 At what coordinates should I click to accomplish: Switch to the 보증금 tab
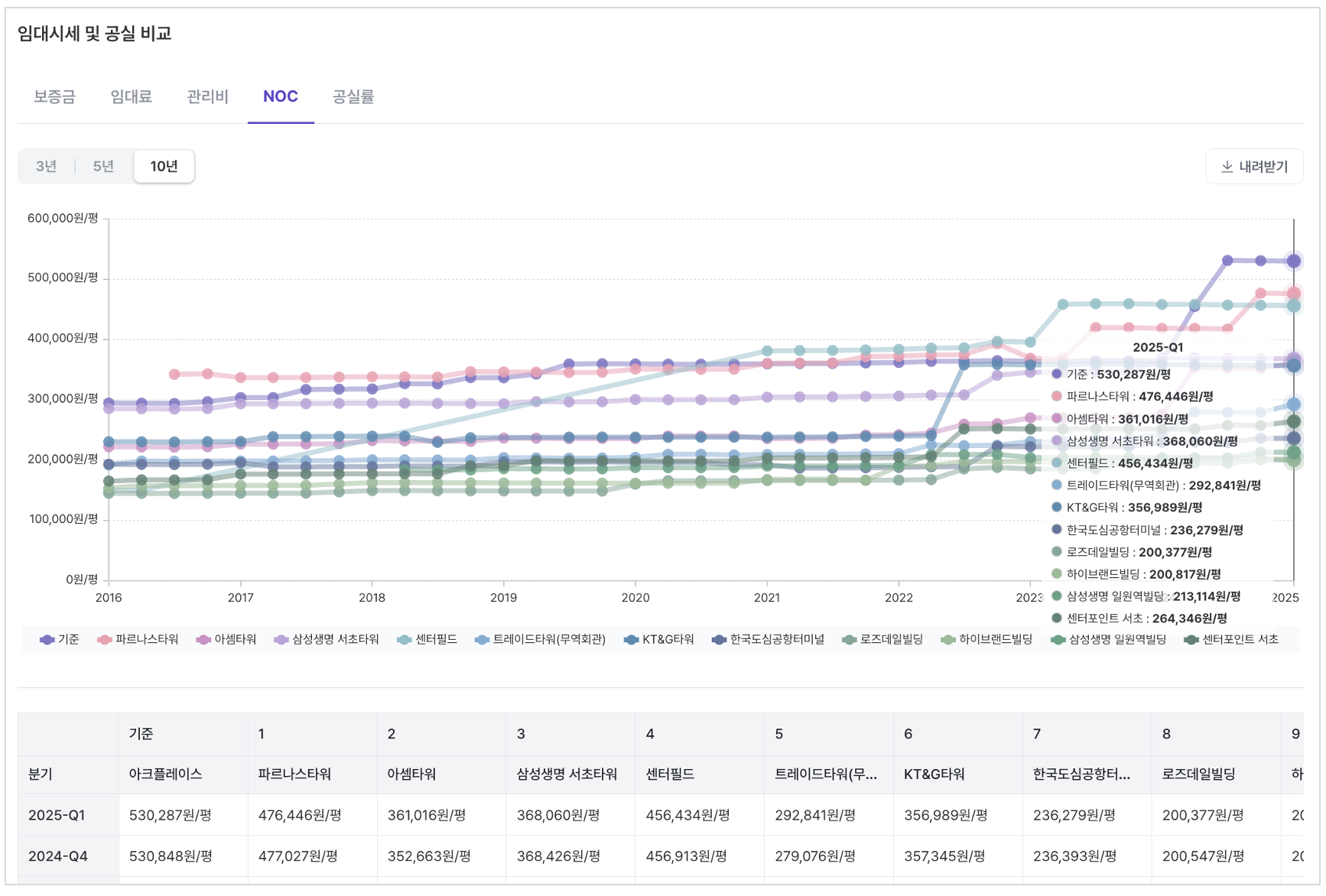coord(54,97)
